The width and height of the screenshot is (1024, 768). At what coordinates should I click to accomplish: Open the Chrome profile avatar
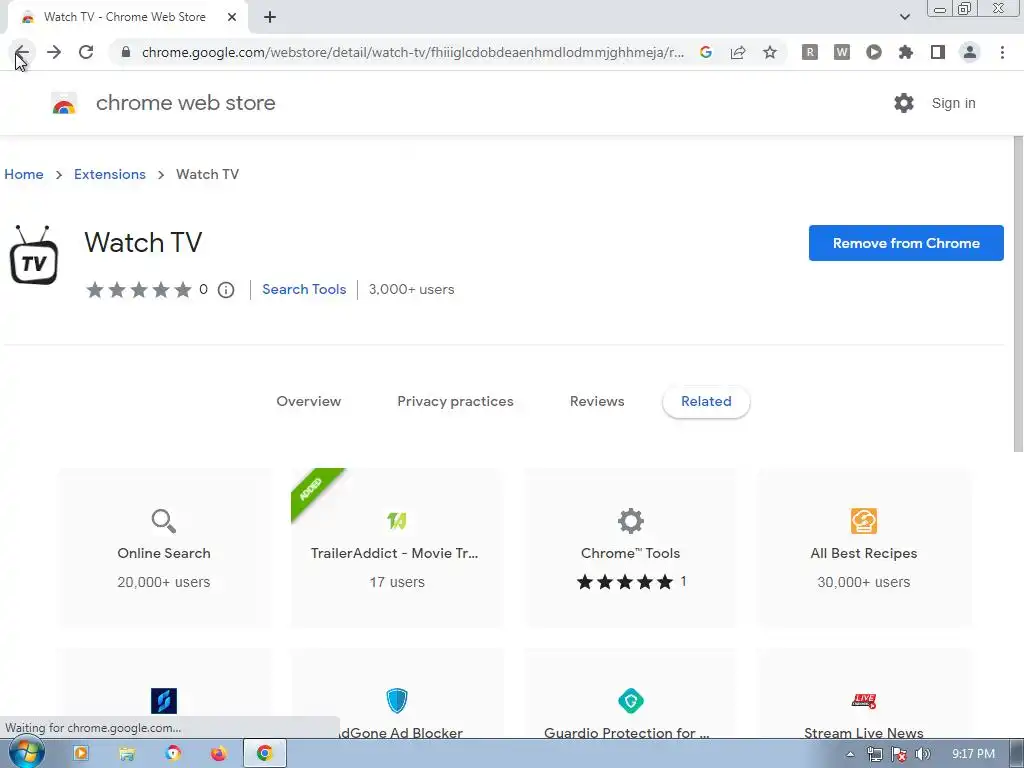pyautogui.click(x=970, y=52)
